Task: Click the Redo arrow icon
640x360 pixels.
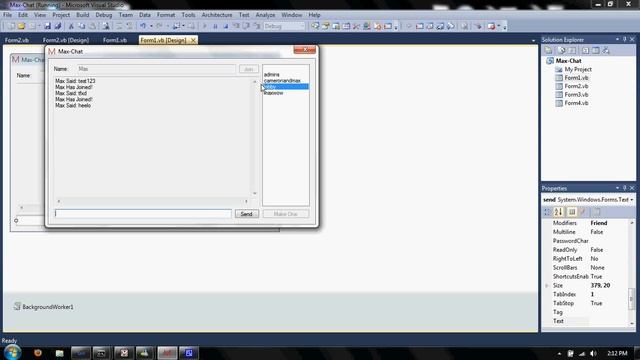Action: 159,26
